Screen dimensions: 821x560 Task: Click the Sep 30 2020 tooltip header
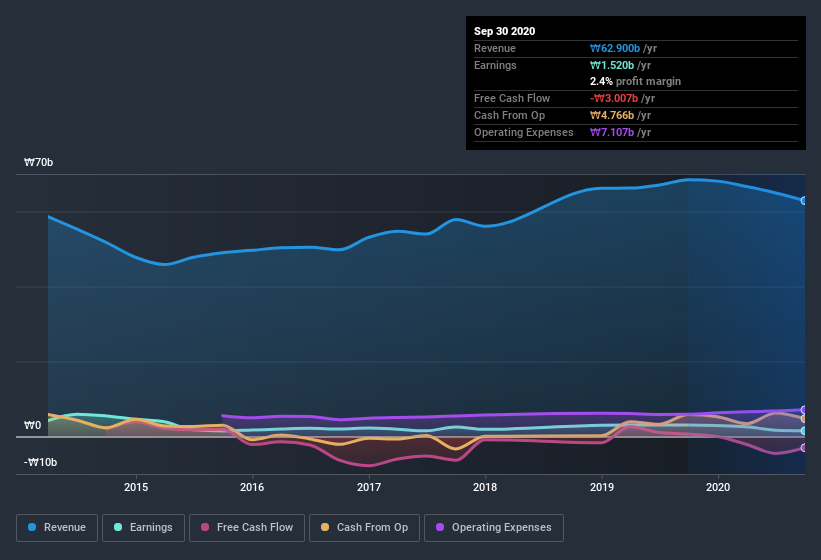[504, 31]
